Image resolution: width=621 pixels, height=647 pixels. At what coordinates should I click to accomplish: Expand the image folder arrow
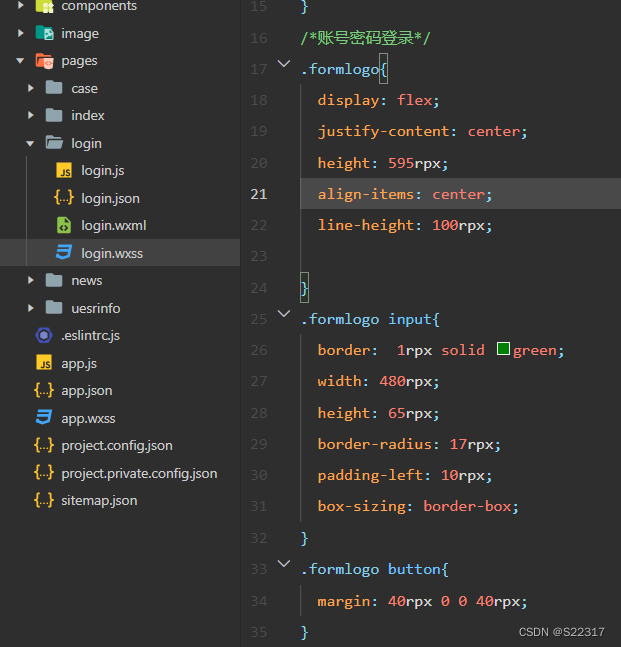coord(21,33)
